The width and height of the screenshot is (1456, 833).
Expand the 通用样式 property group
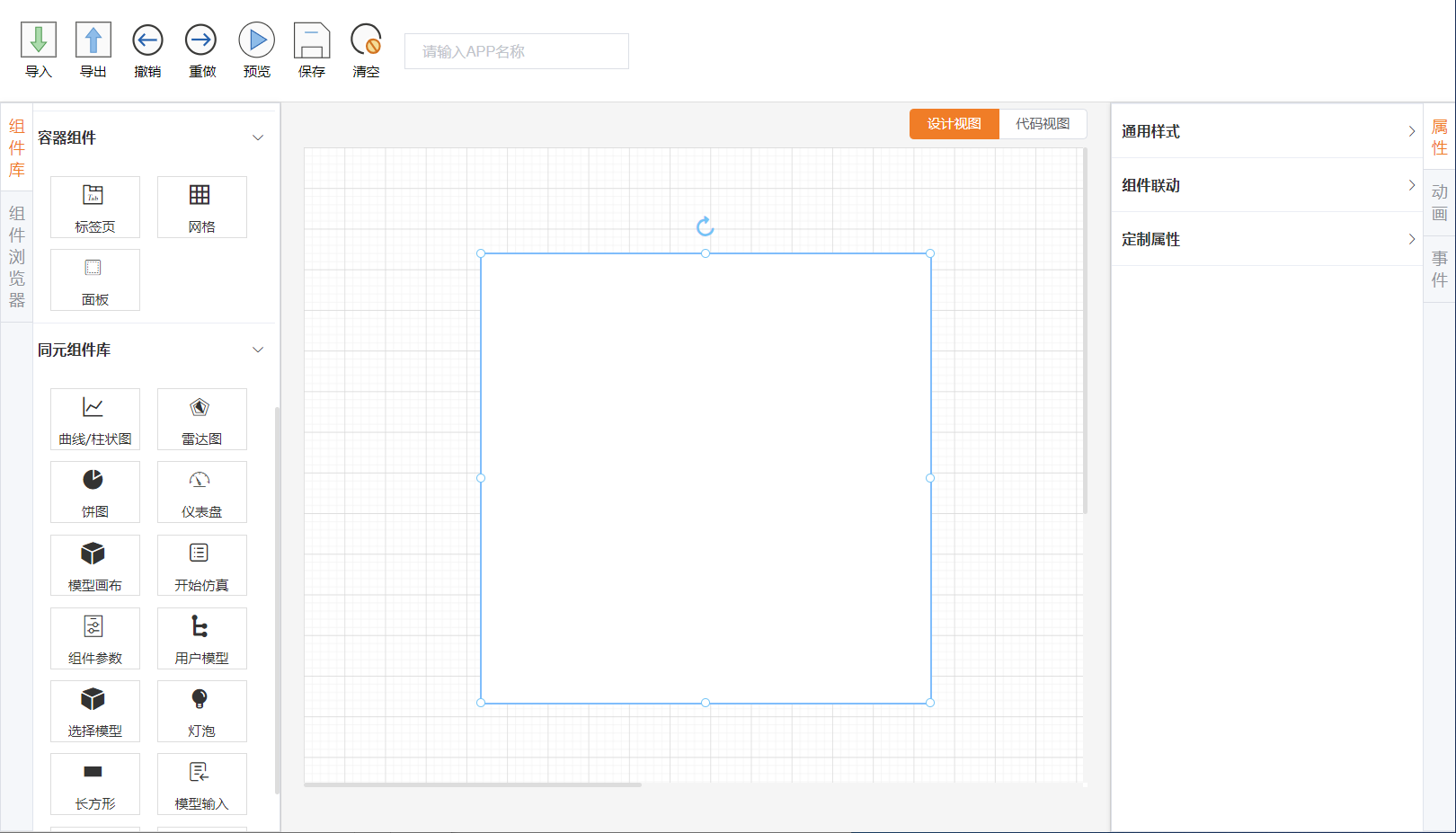[x=1267, y=131]
